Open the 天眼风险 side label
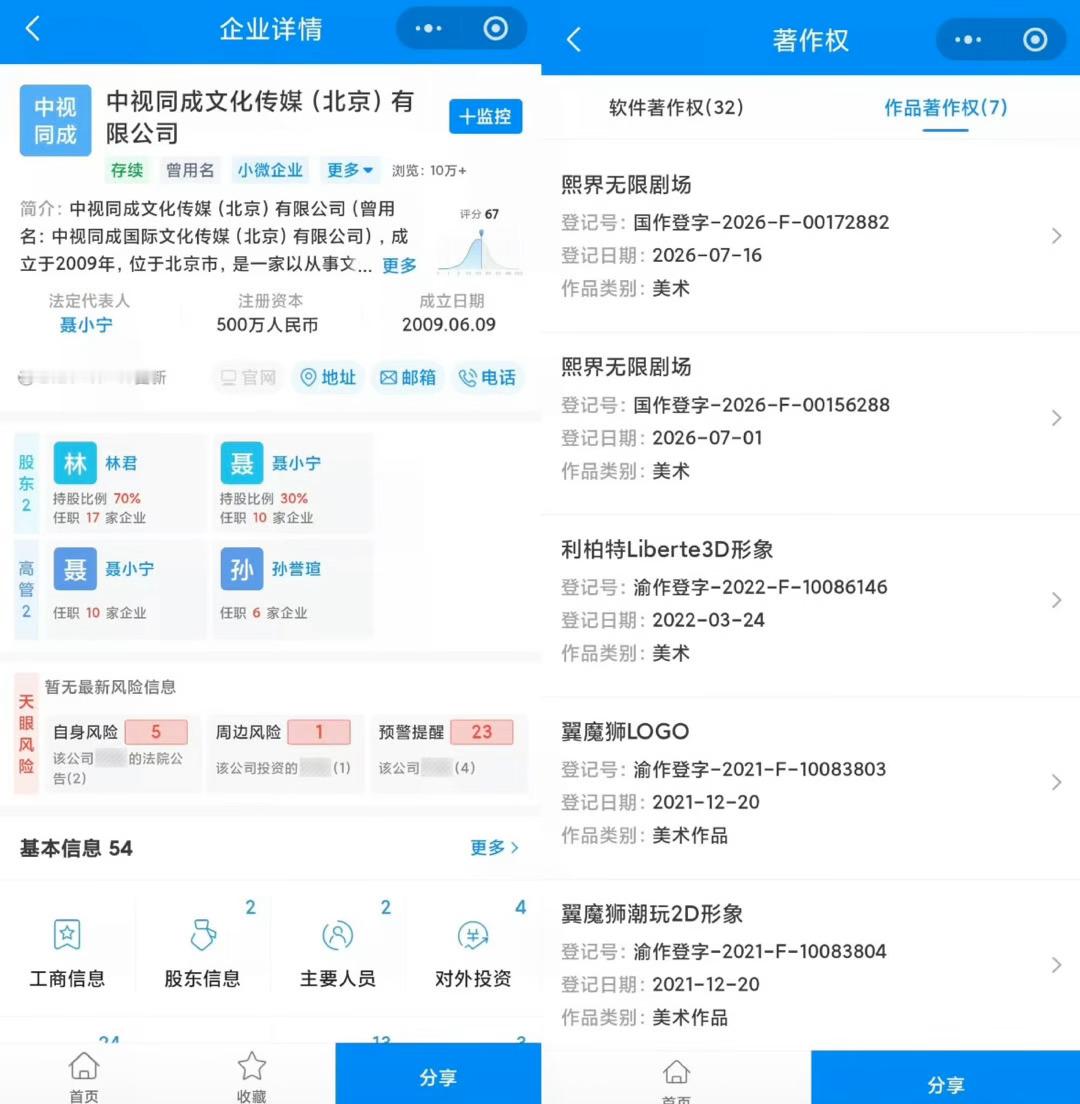Screen dimensions: 1080x1104 coord(26,734)
